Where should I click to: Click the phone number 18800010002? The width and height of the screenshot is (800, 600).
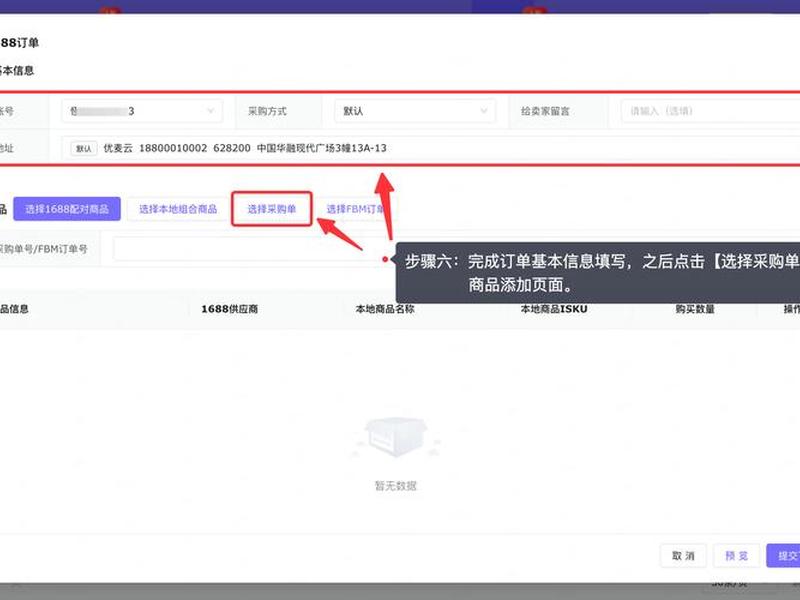[173, 148]
